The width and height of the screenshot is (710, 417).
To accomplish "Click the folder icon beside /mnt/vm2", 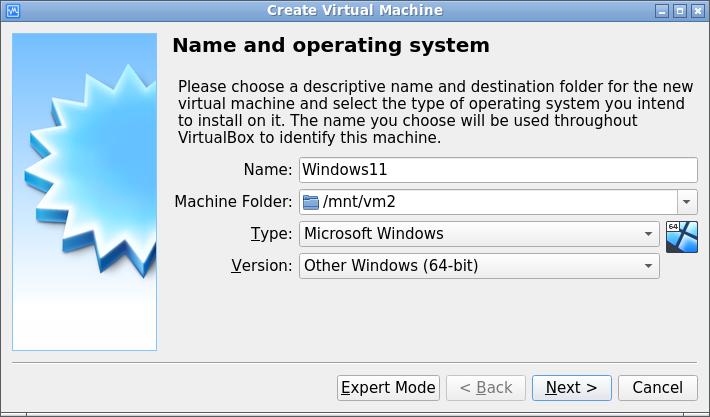I will [311, 202].
